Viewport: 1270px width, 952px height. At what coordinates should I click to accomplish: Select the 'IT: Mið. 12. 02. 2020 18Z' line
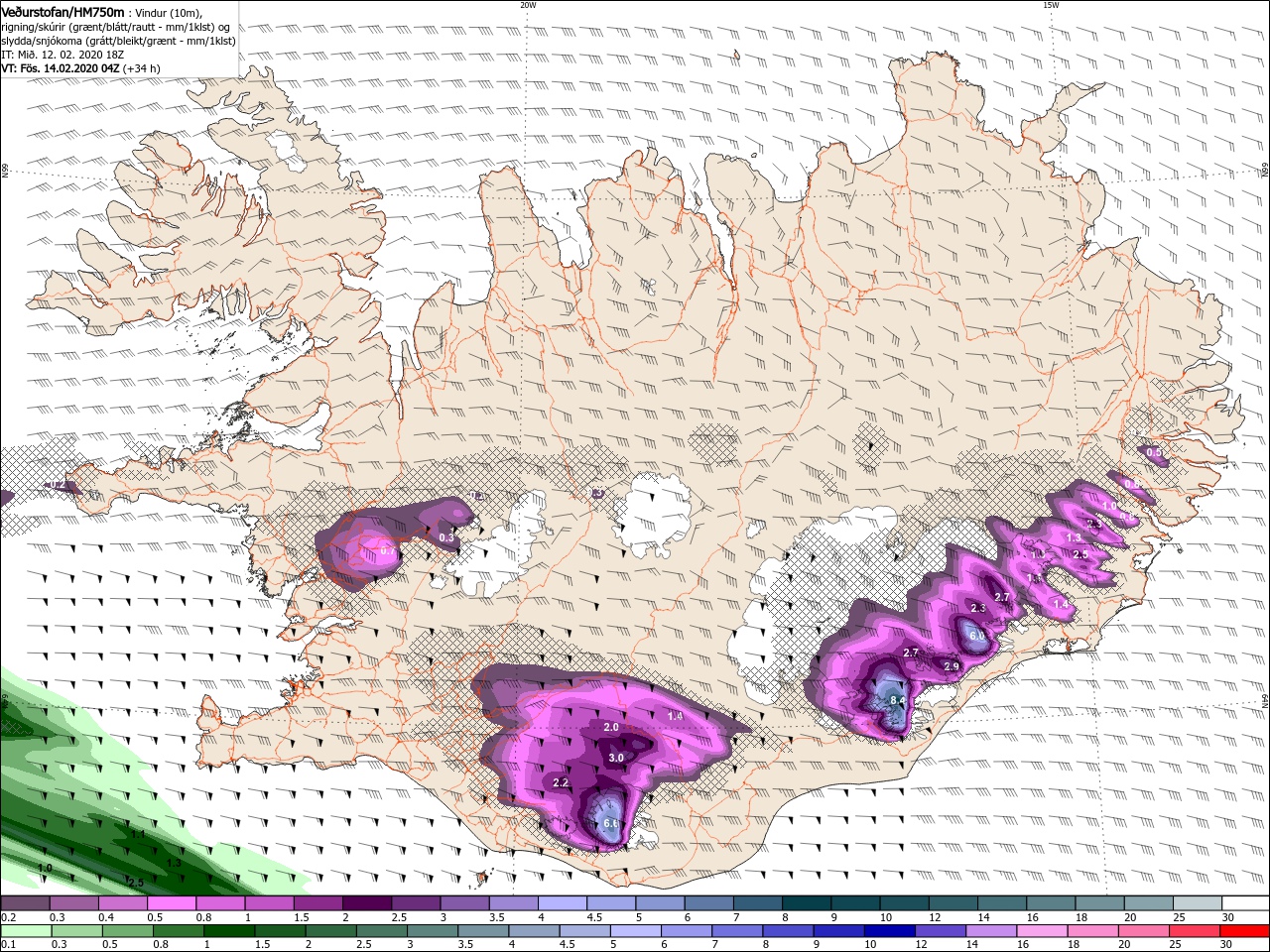[63, 55]
